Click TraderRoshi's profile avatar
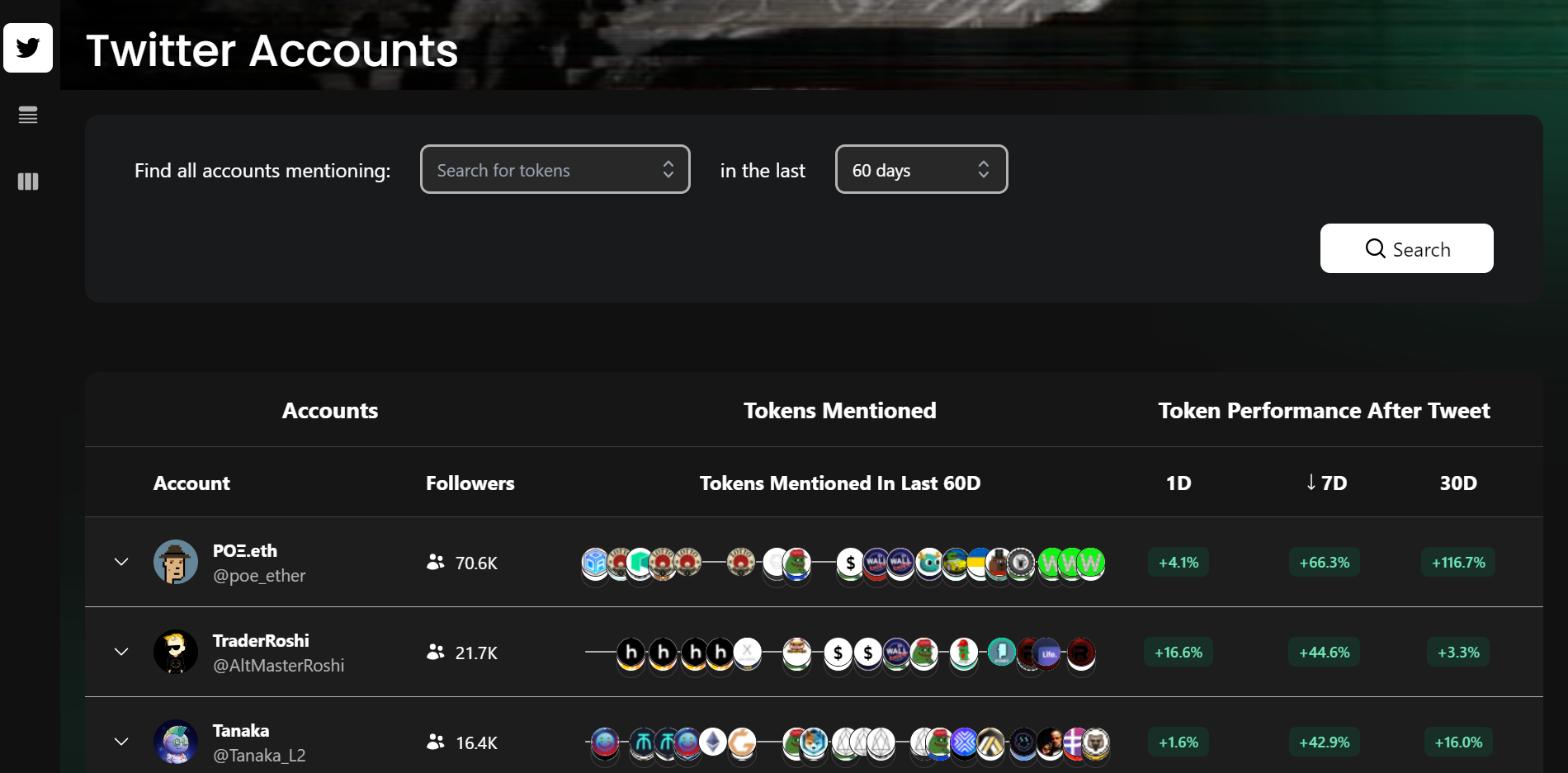 [176, 652]
